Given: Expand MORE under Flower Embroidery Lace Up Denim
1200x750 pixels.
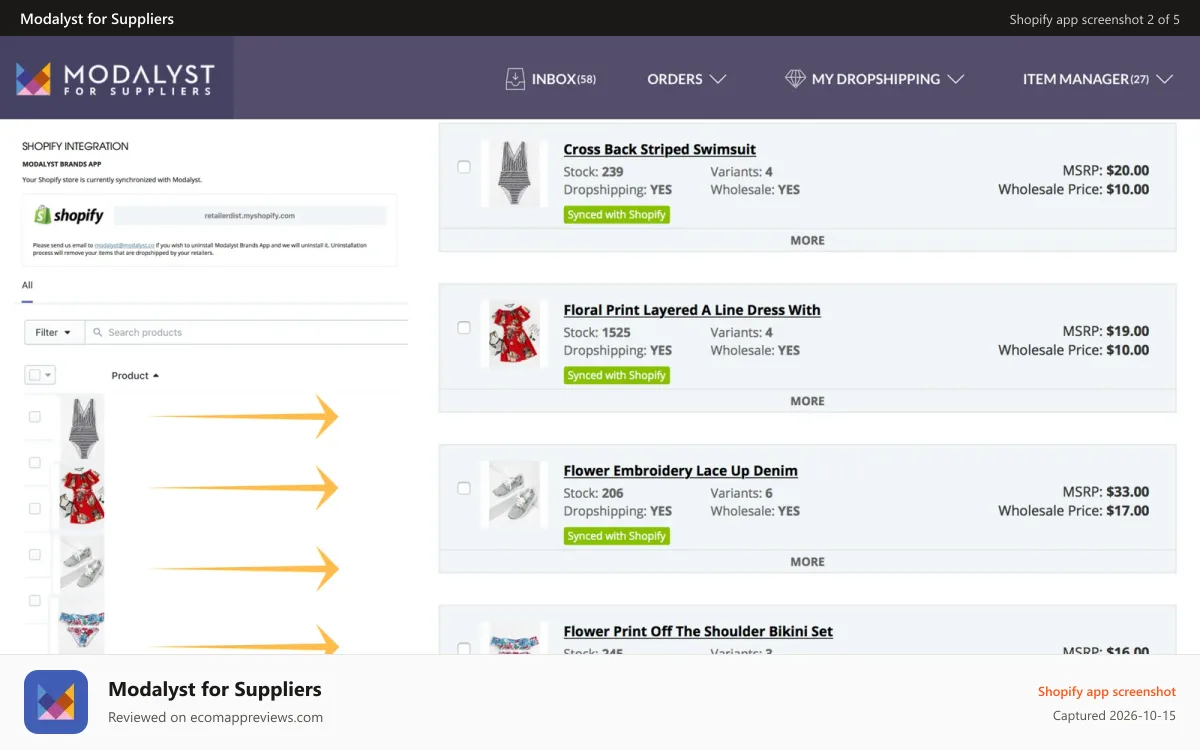Looking at the screenshot, I should pyautogui.click(x=807, y=562).
